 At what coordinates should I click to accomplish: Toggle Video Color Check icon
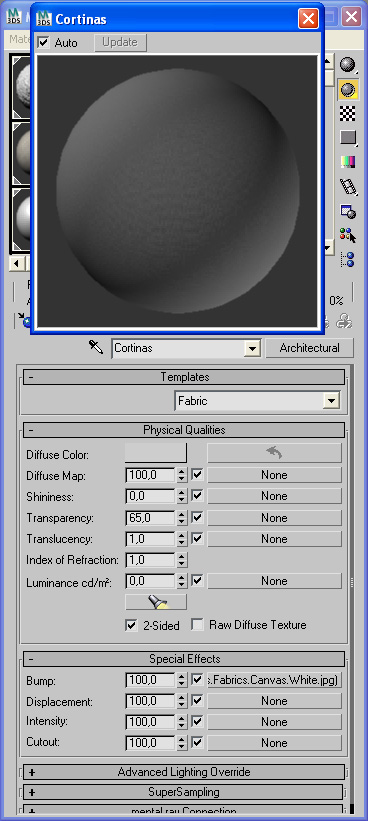(x=348, y=162)
